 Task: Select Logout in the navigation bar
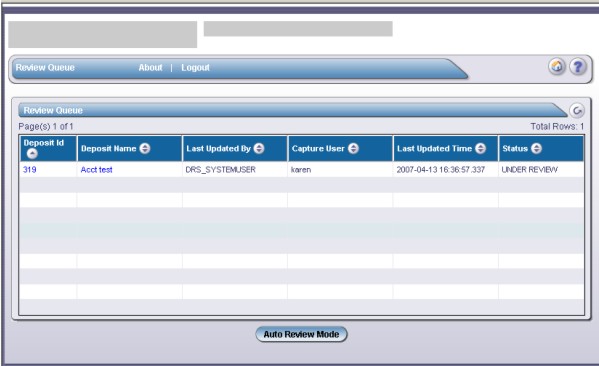195,68
